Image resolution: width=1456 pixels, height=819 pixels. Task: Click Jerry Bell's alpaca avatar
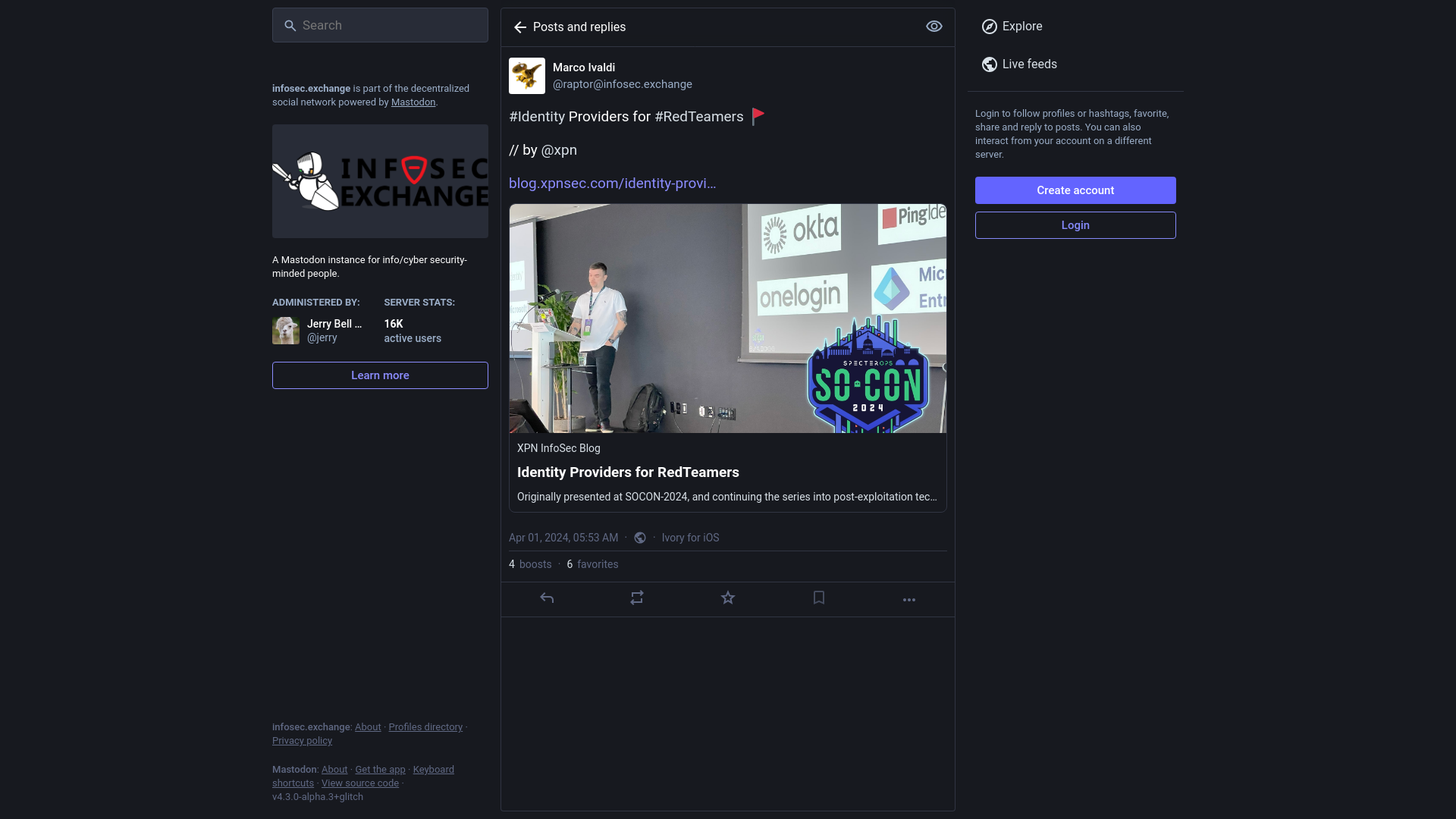(x=286, y=331)
